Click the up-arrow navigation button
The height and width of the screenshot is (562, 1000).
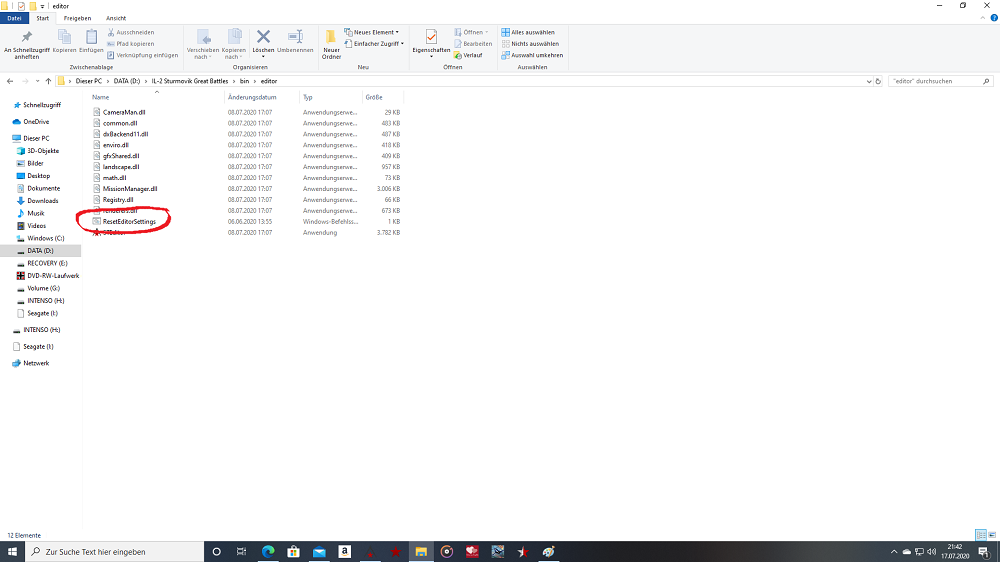(x=47, y=81)
